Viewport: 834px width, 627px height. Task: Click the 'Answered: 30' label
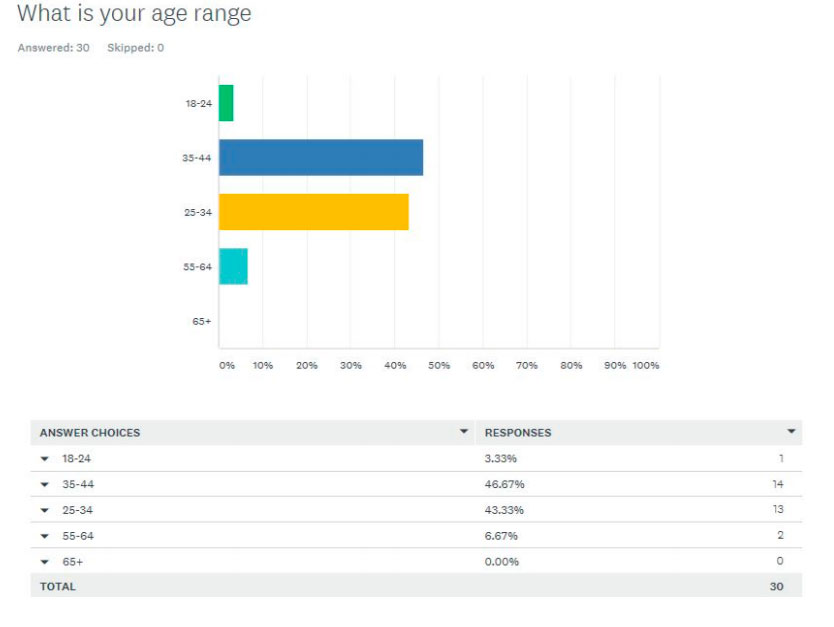tap(54, 48)
